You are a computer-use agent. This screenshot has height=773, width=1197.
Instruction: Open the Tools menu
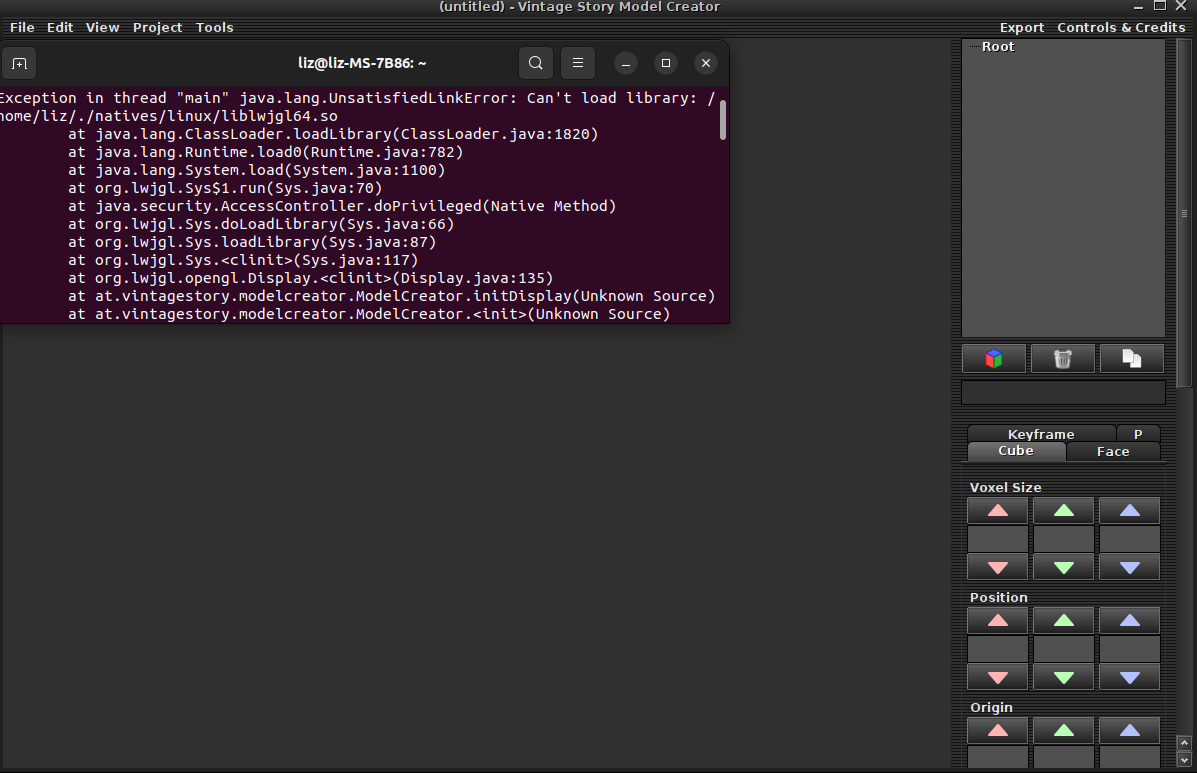(214, 28)
